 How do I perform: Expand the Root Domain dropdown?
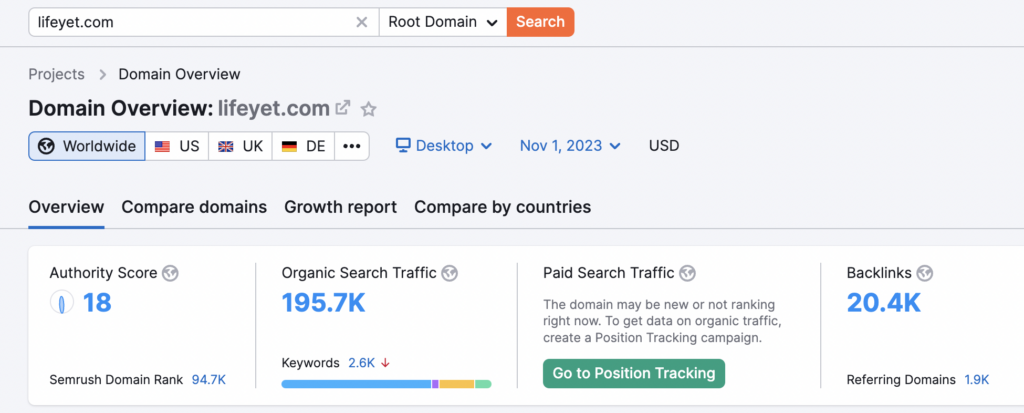[443, 22]
